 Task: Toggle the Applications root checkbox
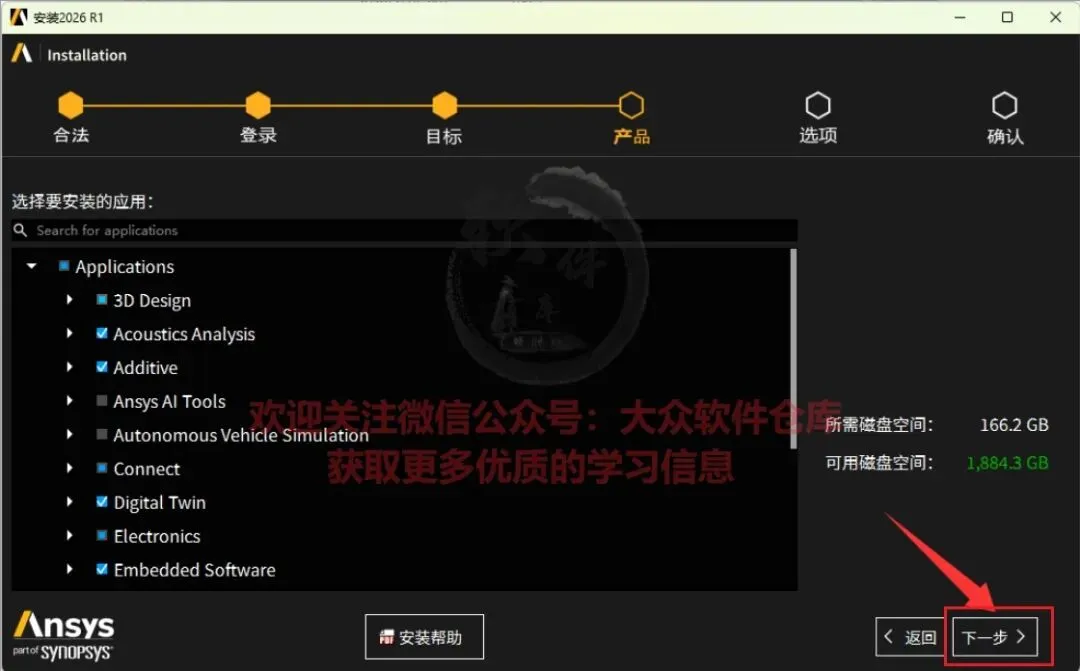pyautogui.click(x=64, y=266)
